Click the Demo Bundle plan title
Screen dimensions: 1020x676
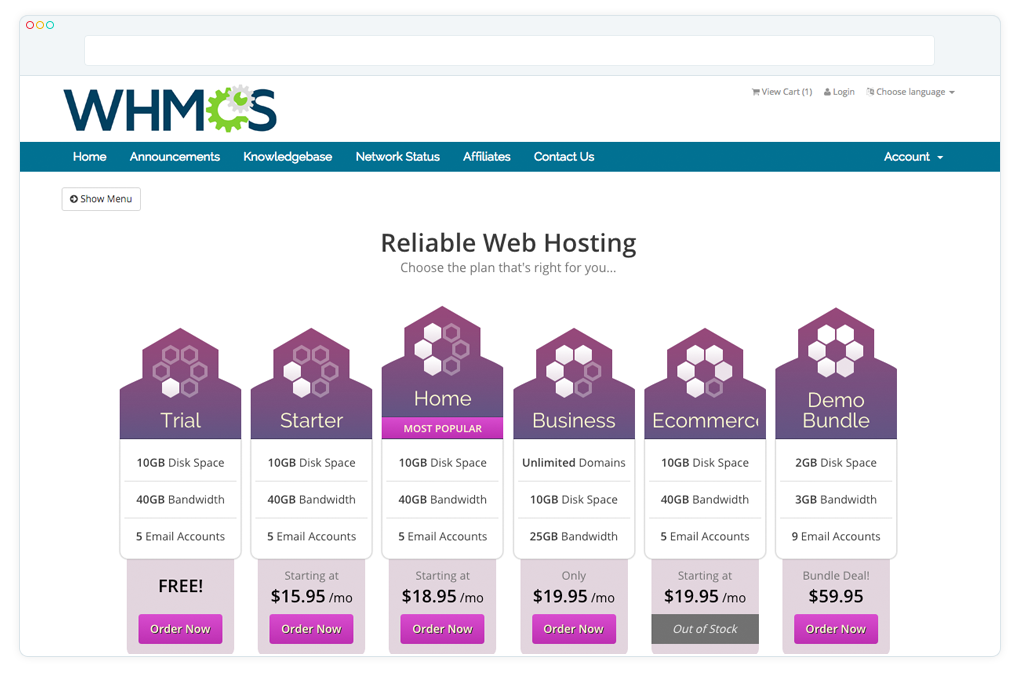(836, 410)
